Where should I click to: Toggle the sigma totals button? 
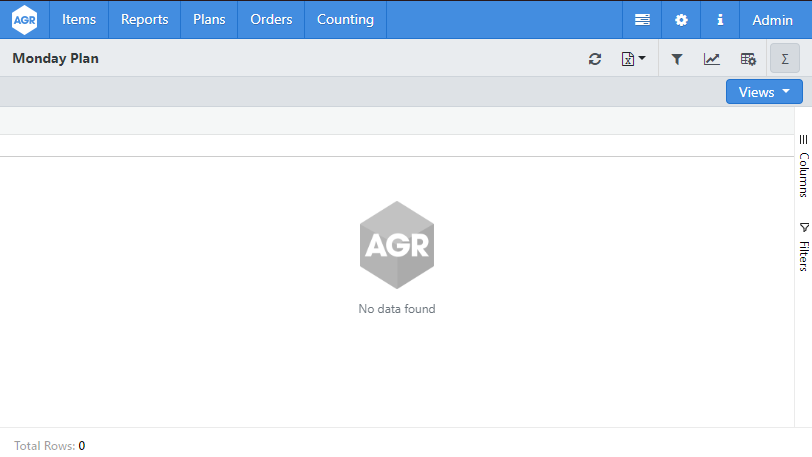pos(785,59)
